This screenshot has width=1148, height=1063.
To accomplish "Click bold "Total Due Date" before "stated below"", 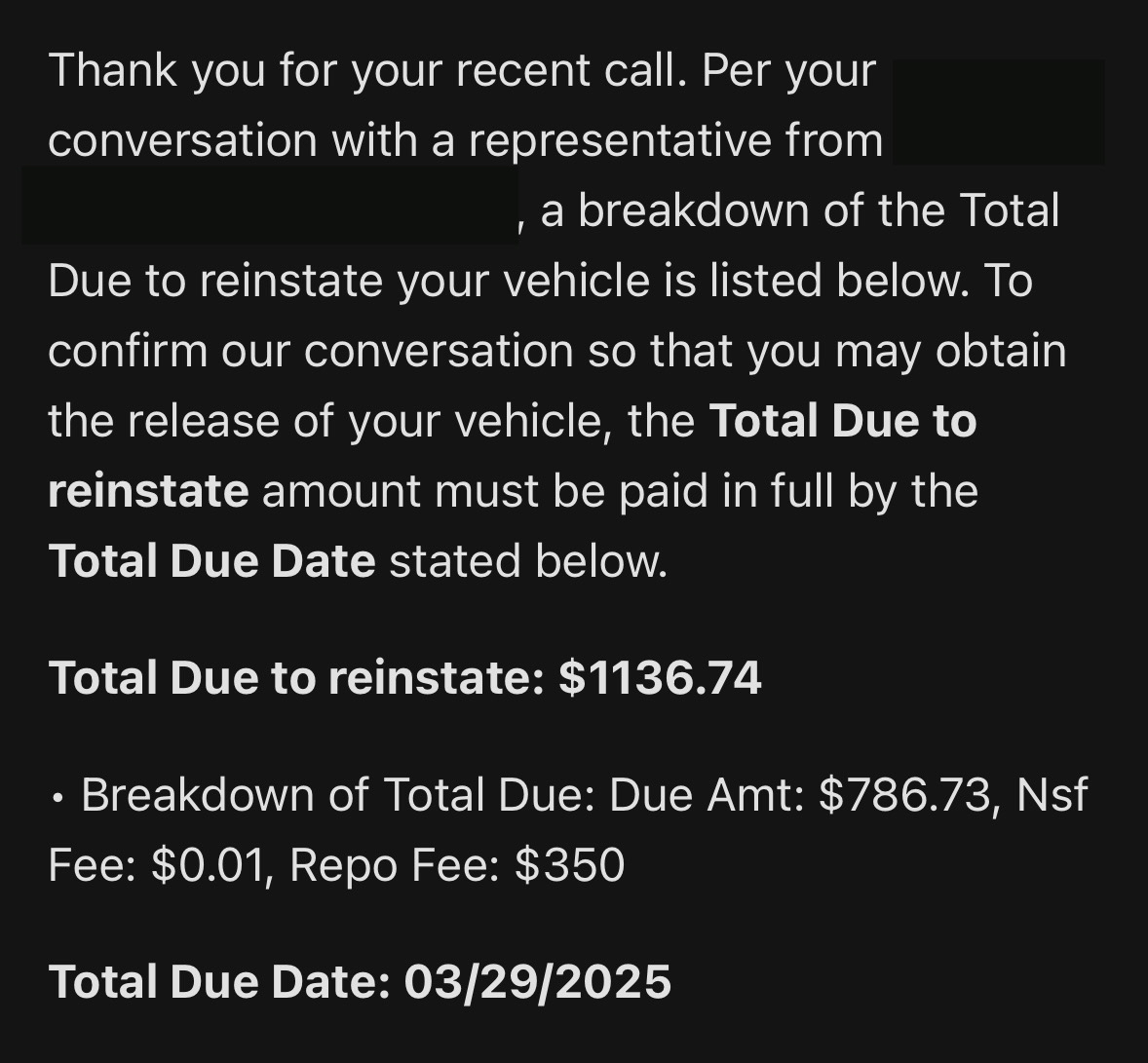I will coord(211,561).
